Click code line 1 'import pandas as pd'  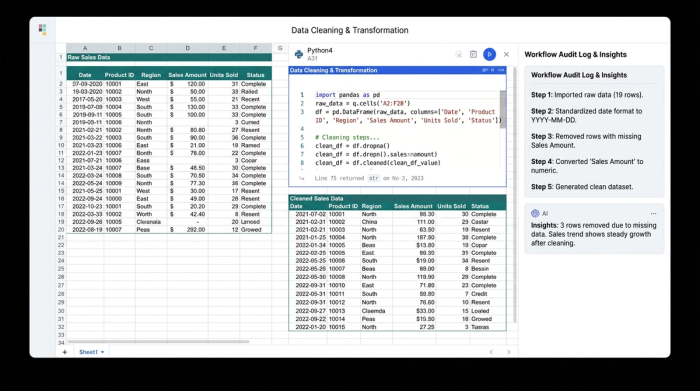[348, 95]
